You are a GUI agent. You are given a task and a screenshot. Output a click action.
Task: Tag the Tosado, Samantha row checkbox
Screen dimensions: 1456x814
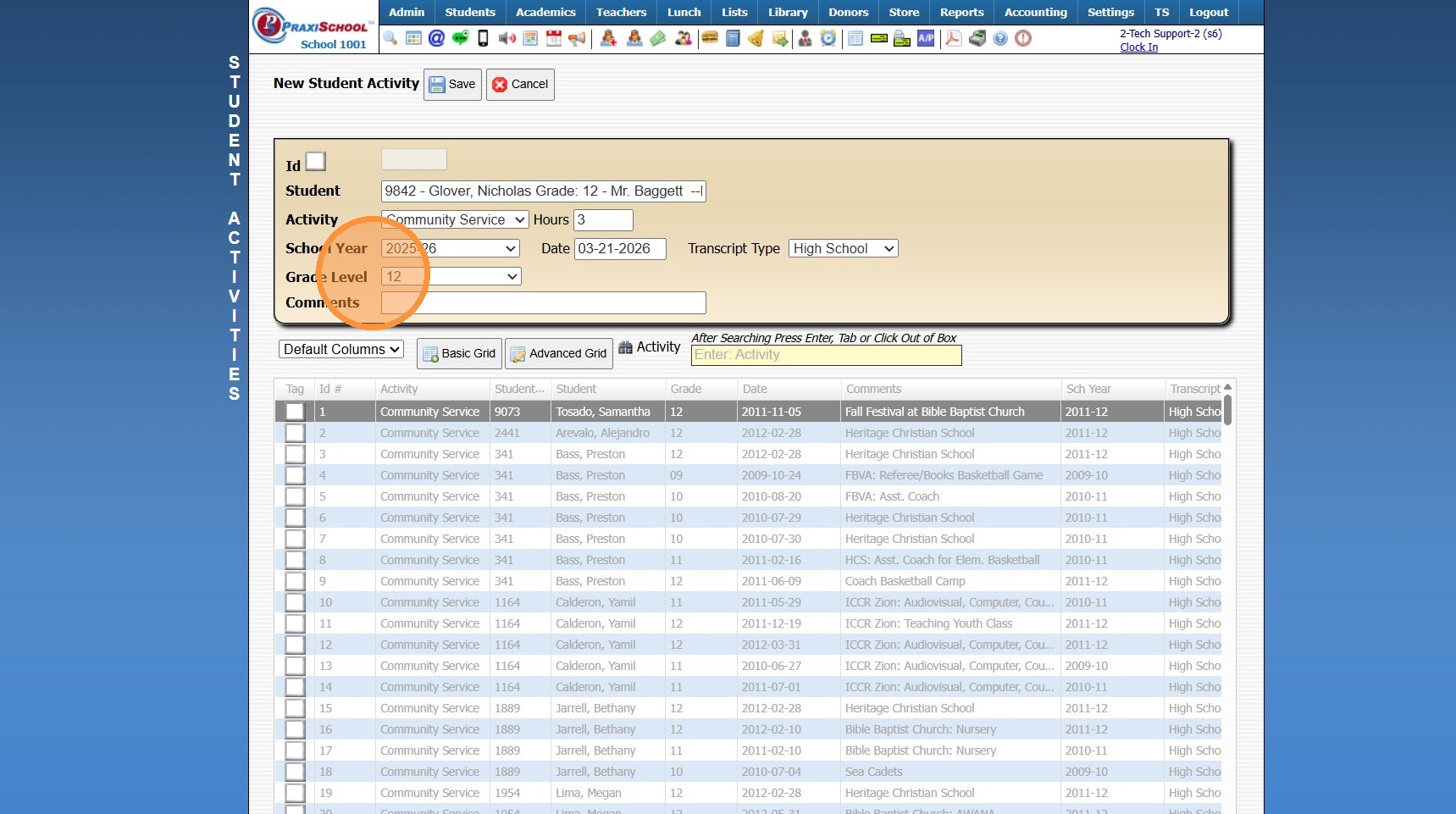click(295, 412)
